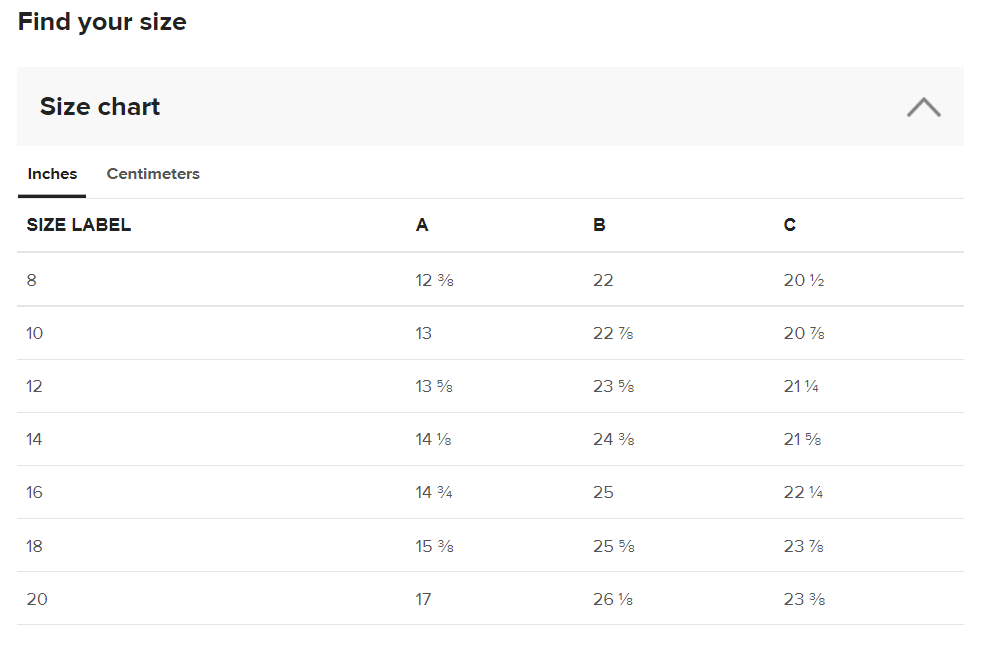Viewport: 982px width, 653px height.
Task: Click the 12 ⅜ value in column A
Action: tap(435, 280)
